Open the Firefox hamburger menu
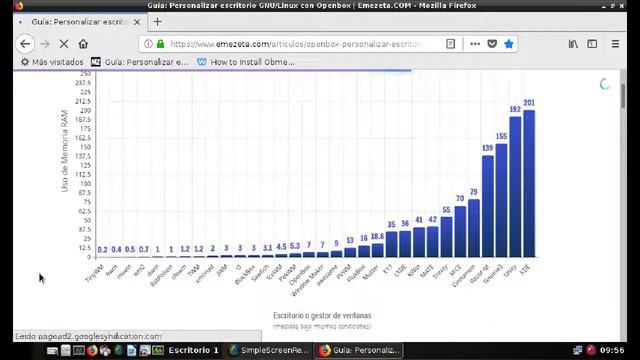This screenshot has height=360, width=640. [x=615, y=44]
